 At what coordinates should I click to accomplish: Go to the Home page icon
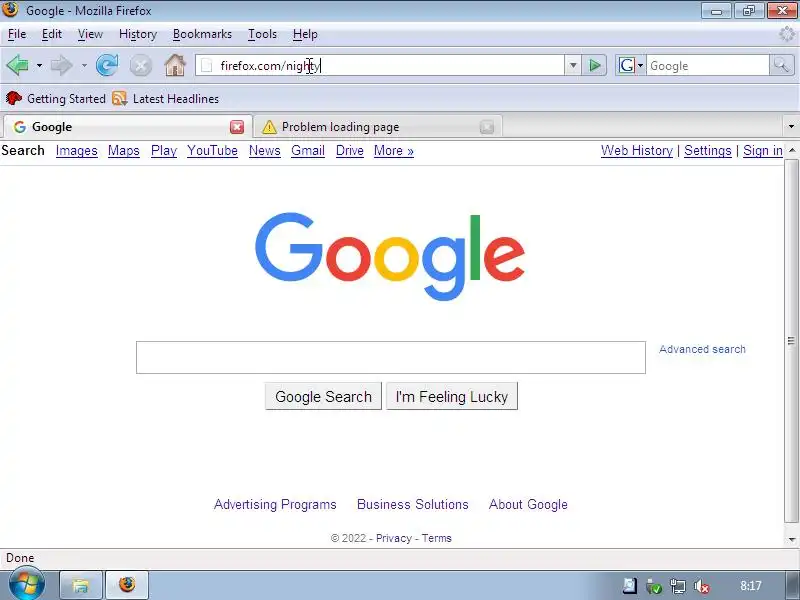click(x=174, y=65)
